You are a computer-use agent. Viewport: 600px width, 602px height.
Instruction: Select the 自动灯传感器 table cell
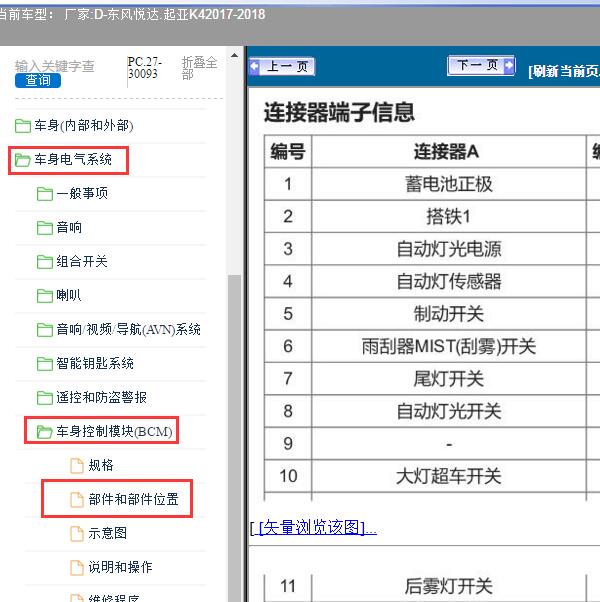pyautogui.click(x=448, y=281)
